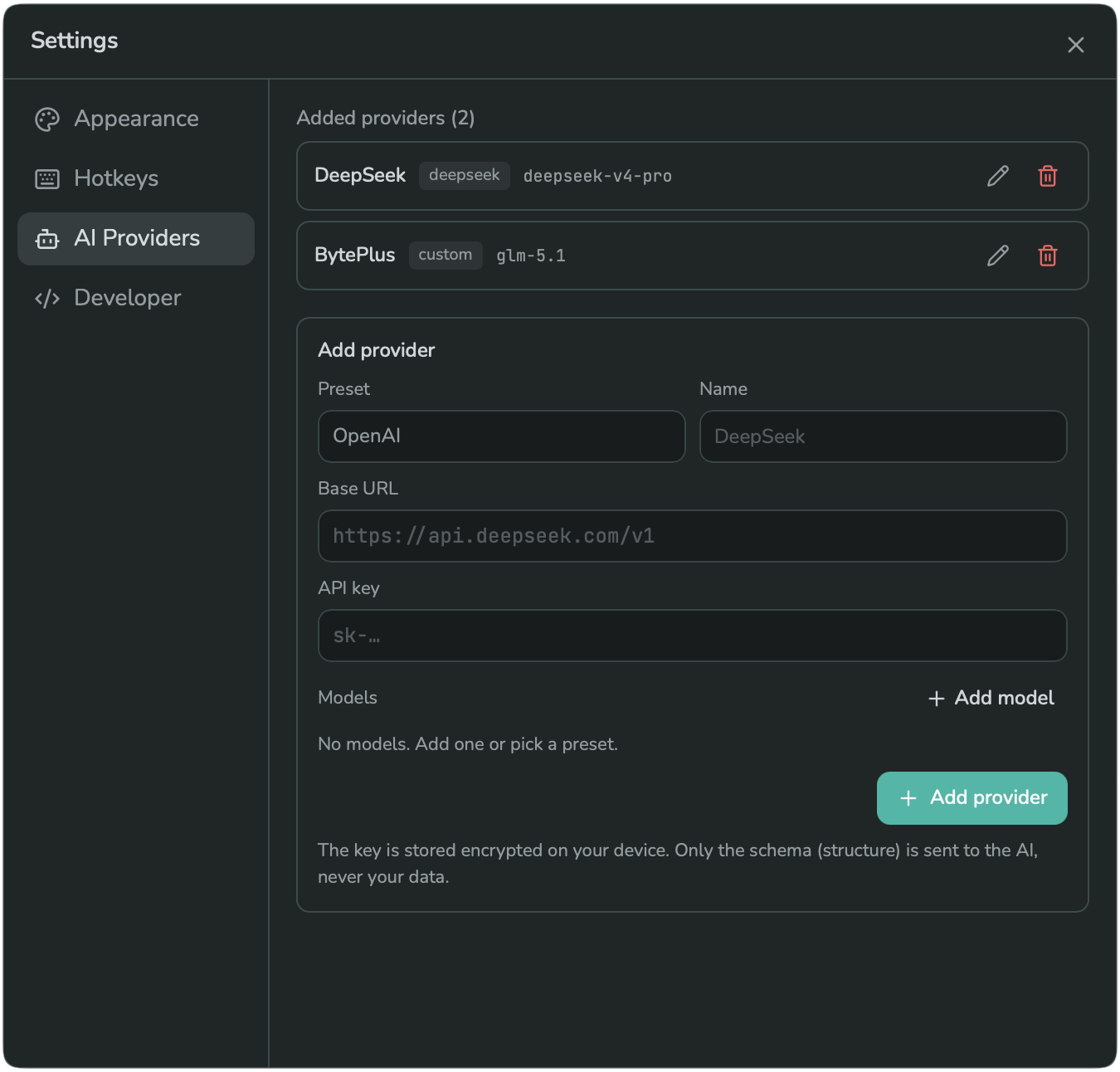The height and width of the screenshot is (1072, 1120).
Task: Focus the provider Name input field
Action: pyautogui.click(x=884, y=436)
